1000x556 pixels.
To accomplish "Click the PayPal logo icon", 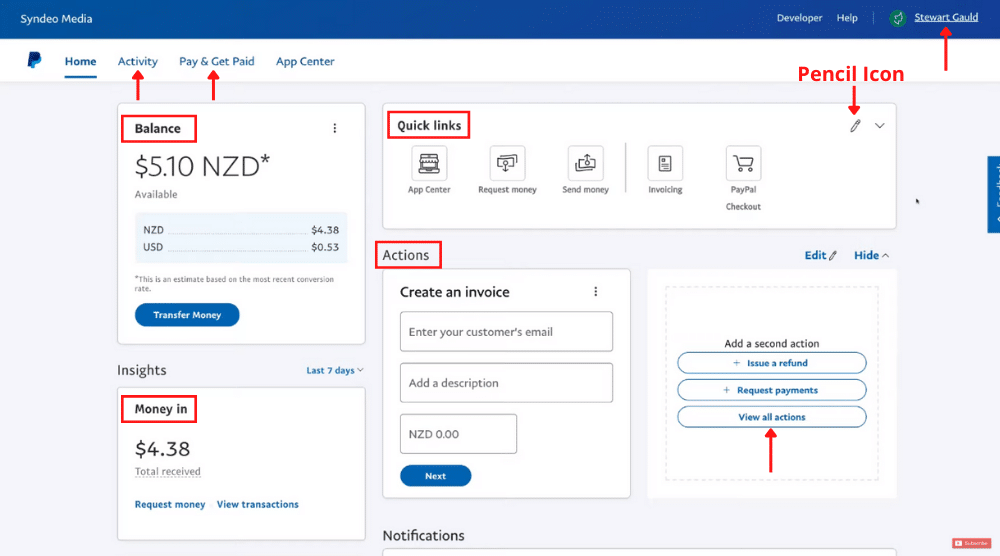I will (x=34, y=60).
